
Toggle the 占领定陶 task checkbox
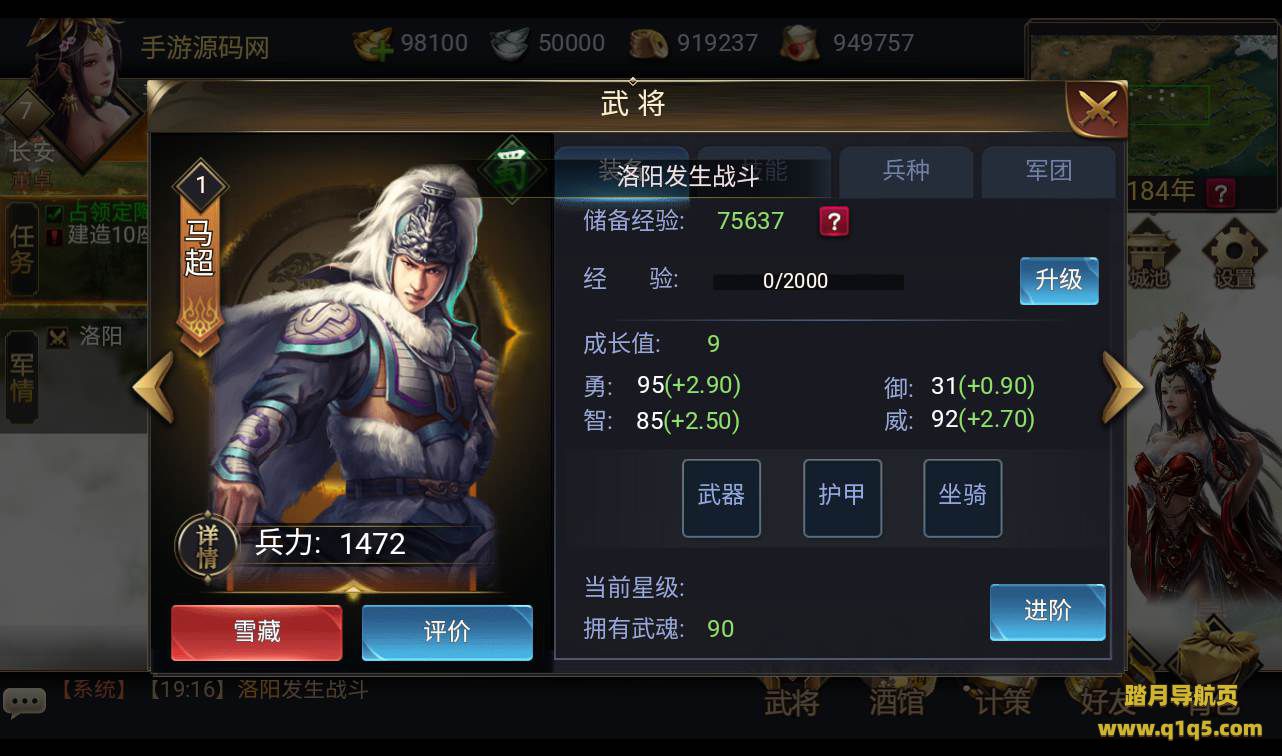(x=55, y=212)
